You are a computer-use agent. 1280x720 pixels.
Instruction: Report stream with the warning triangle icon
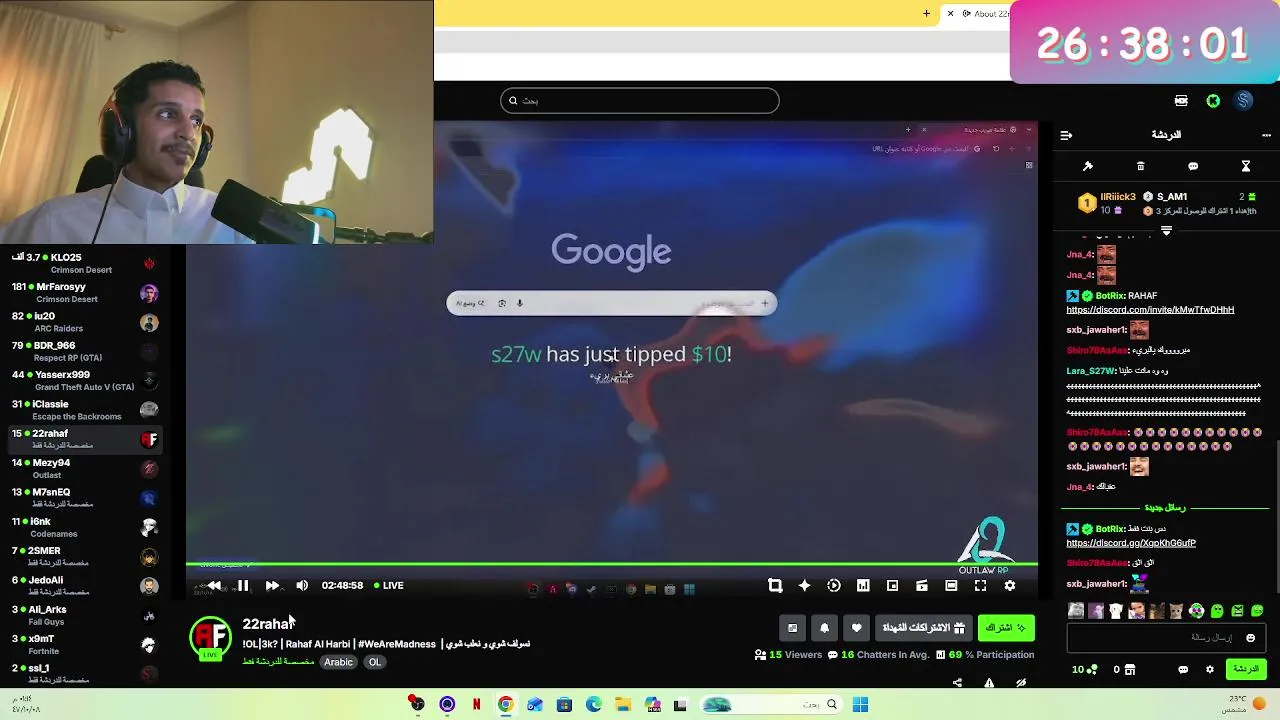(989, 683)
